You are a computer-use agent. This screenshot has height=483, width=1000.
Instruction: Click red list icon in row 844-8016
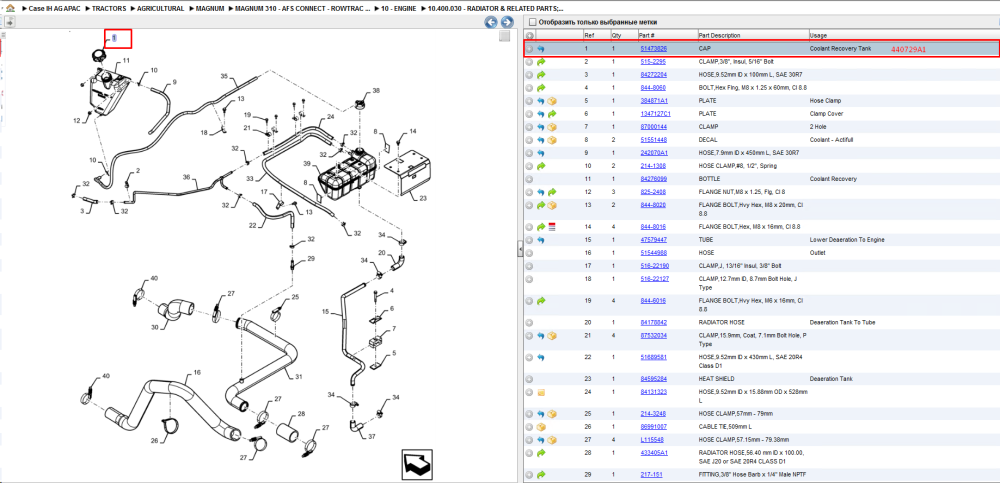pyautogui.click(x=552, y=227)
